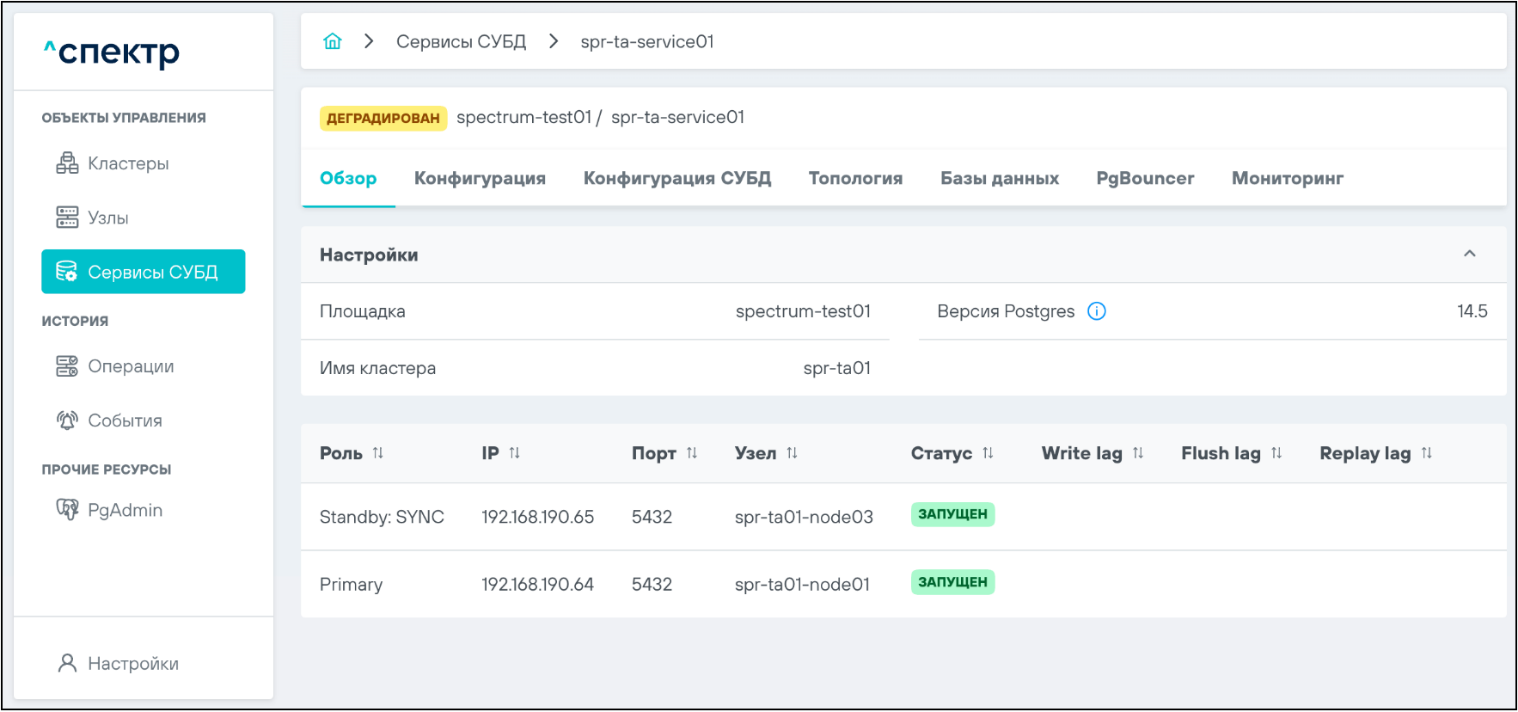Switch to the Топология tab
Viewport: 1518px width, 712px height.
click(x=855, y=178)
